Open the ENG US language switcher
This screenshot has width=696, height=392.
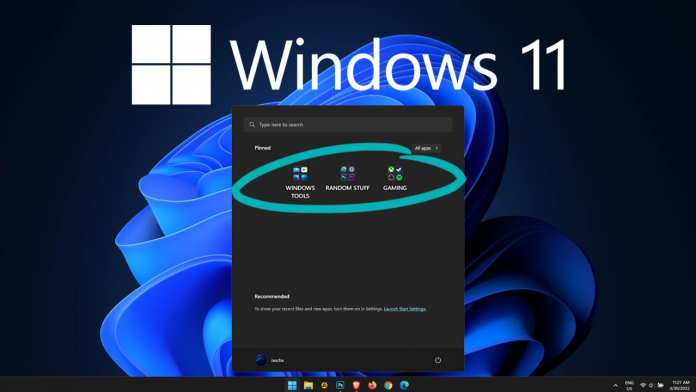click(x=629, y=385)
